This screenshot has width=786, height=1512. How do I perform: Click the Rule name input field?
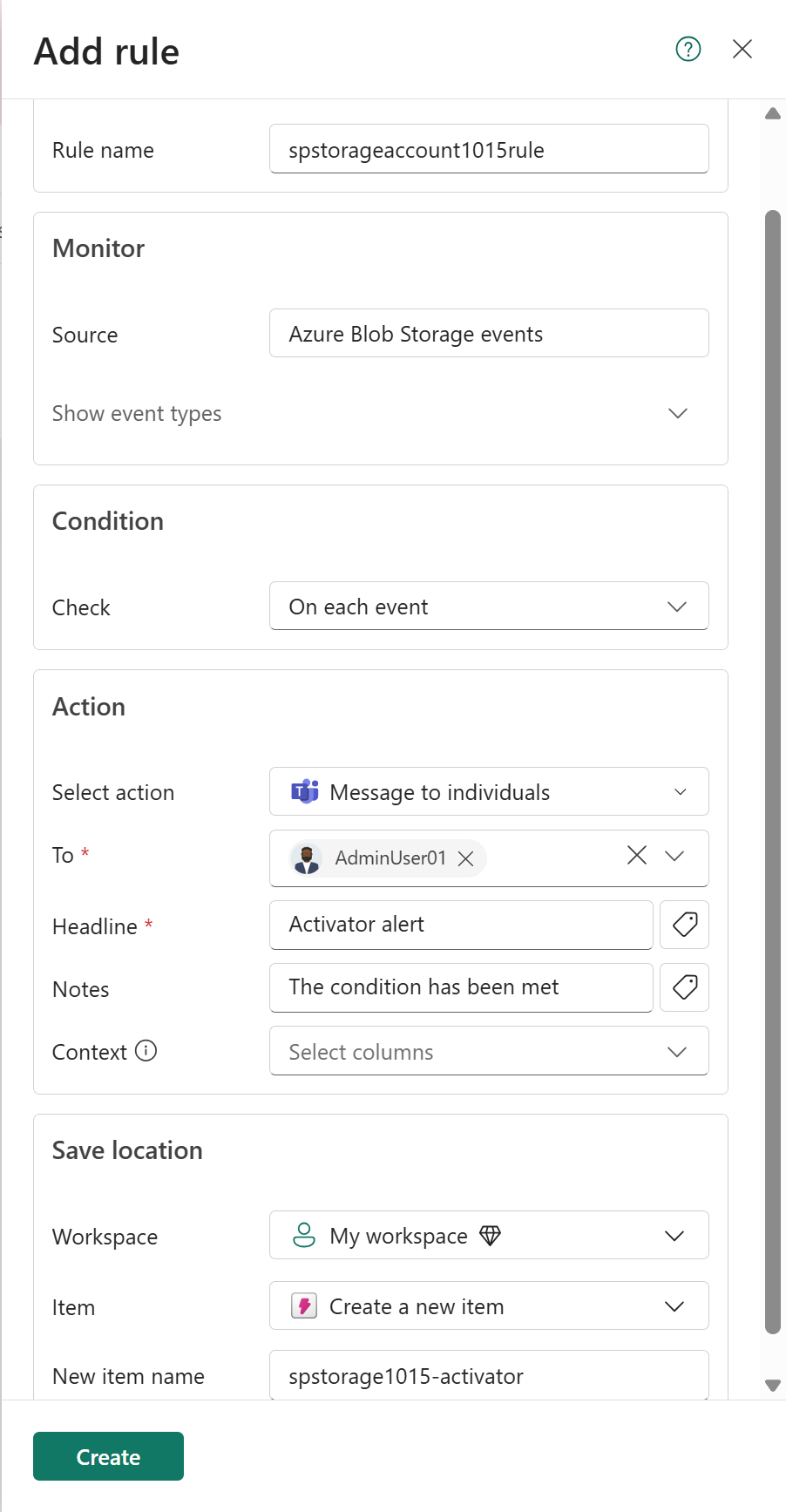point(489,150)
